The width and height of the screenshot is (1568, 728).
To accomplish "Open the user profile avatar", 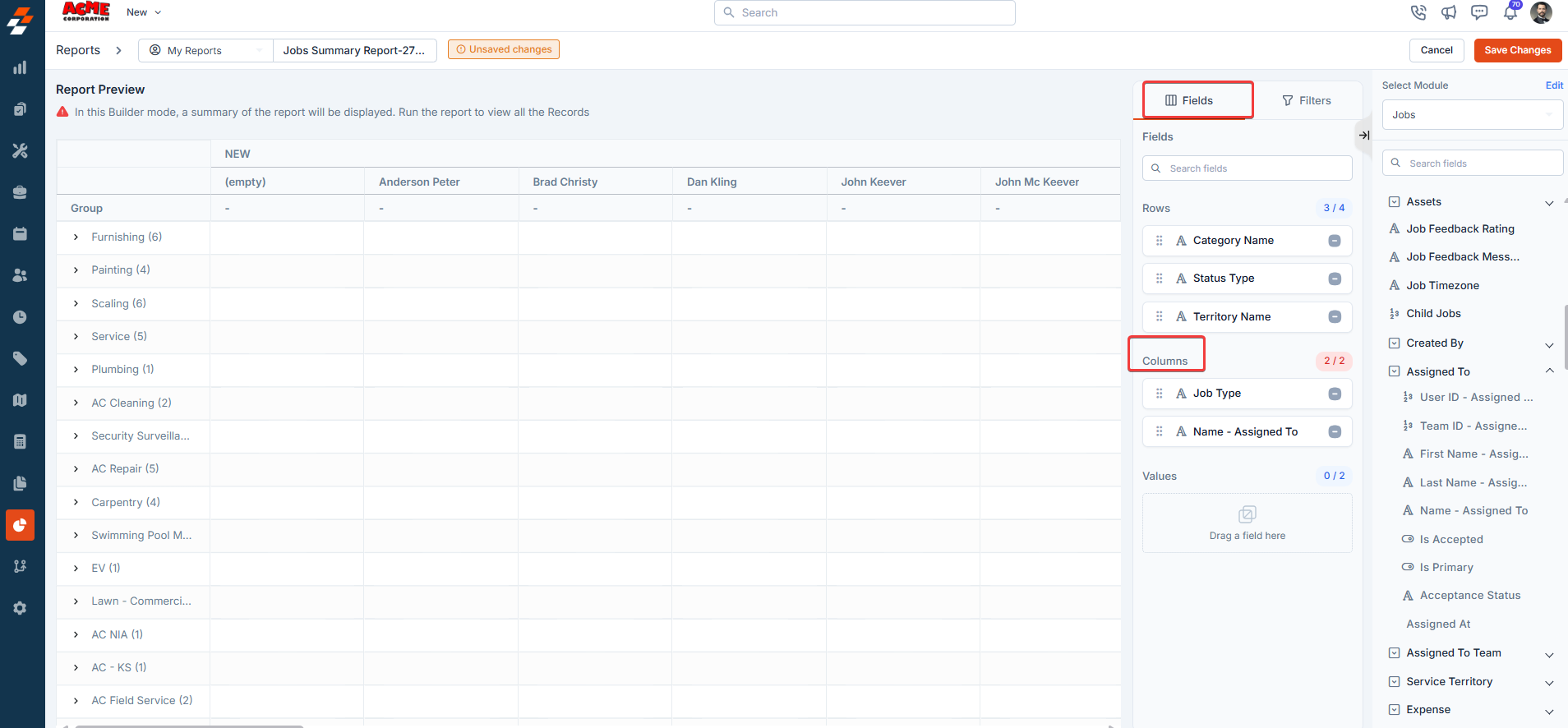I will [x=1541, y=12].
